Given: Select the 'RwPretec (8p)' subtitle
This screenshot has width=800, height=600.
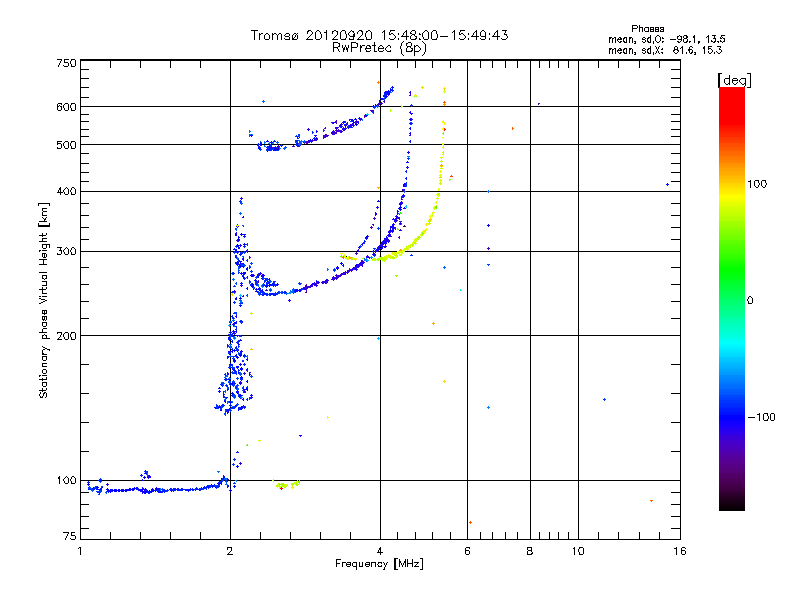Looking at the screenshot, I should pyautogui.click(x=379, y=48).
